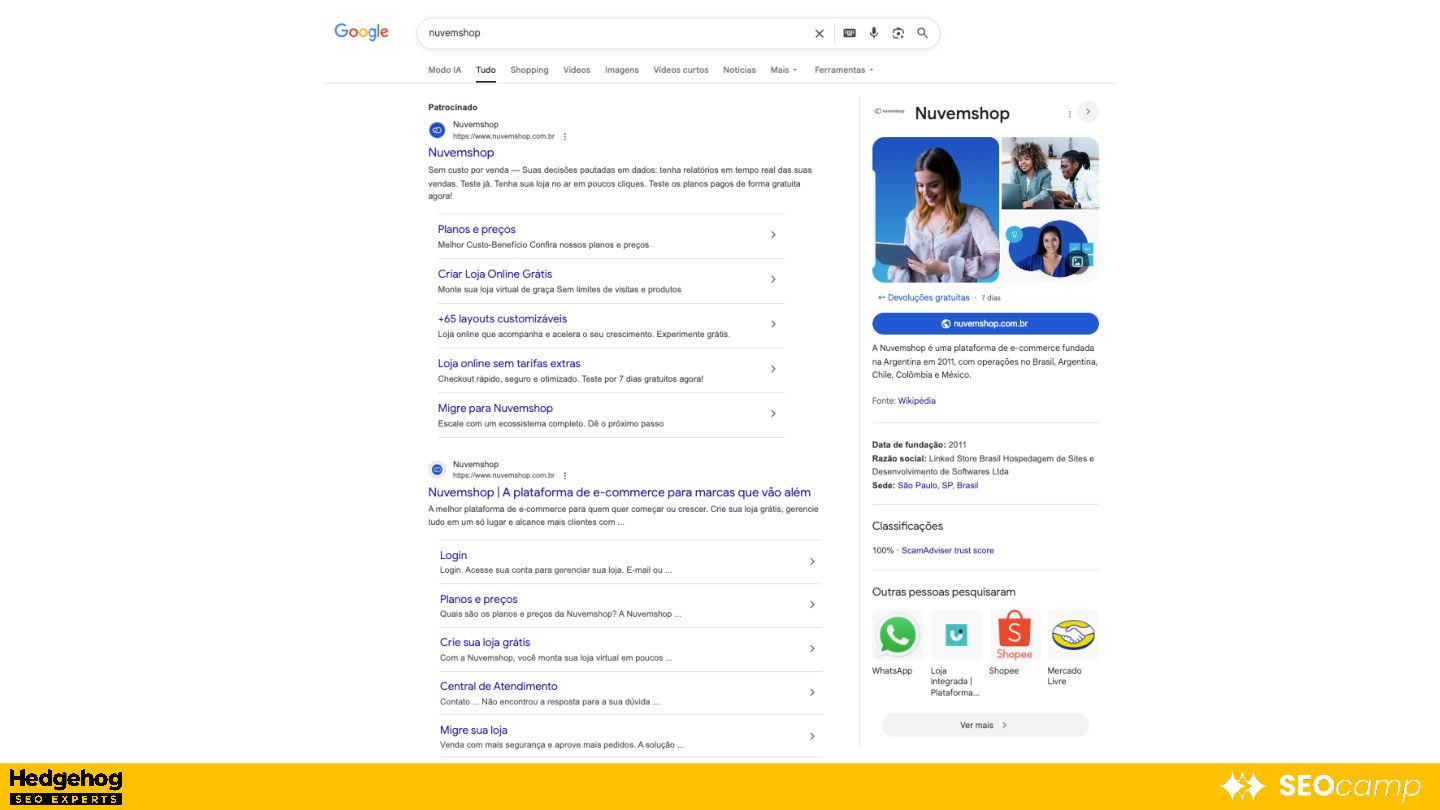This screenshot has height=810, width=1440.
Task: Expand the 'Migre sua loja' chevron
Action: click(812, 736)
